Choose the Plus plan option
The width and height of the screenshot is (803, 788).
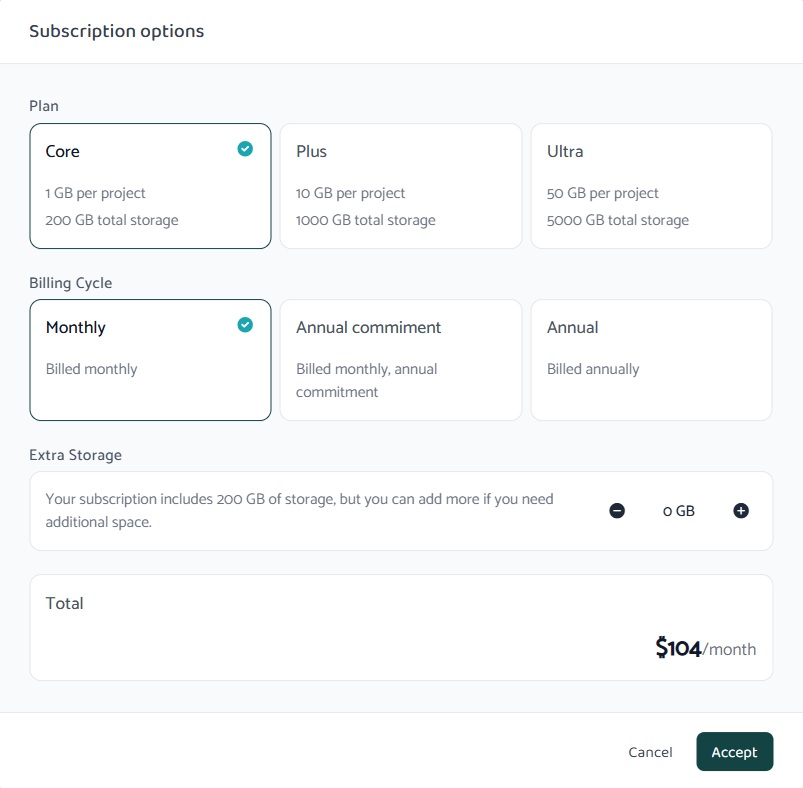coord(400,186)
